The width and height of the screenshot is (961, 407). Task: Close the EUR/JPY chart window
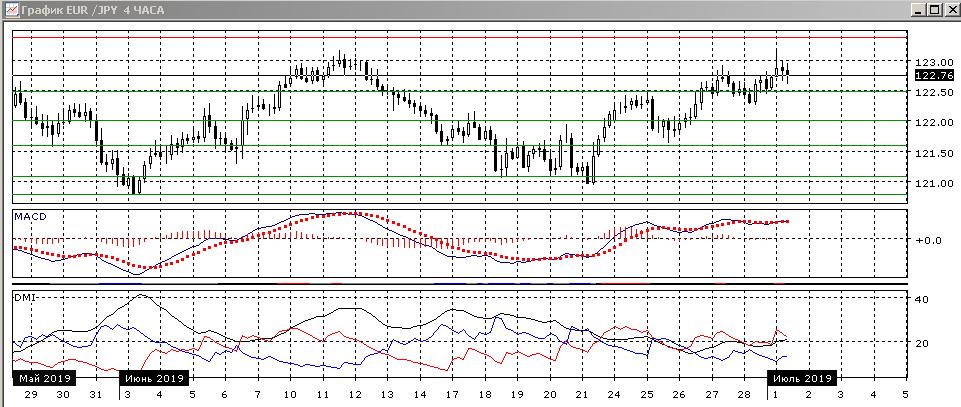click(951, 9)
